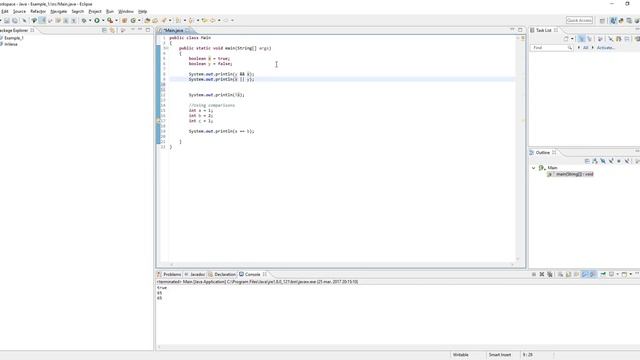Click the editor horizontal scrollbar

(342, 264)
